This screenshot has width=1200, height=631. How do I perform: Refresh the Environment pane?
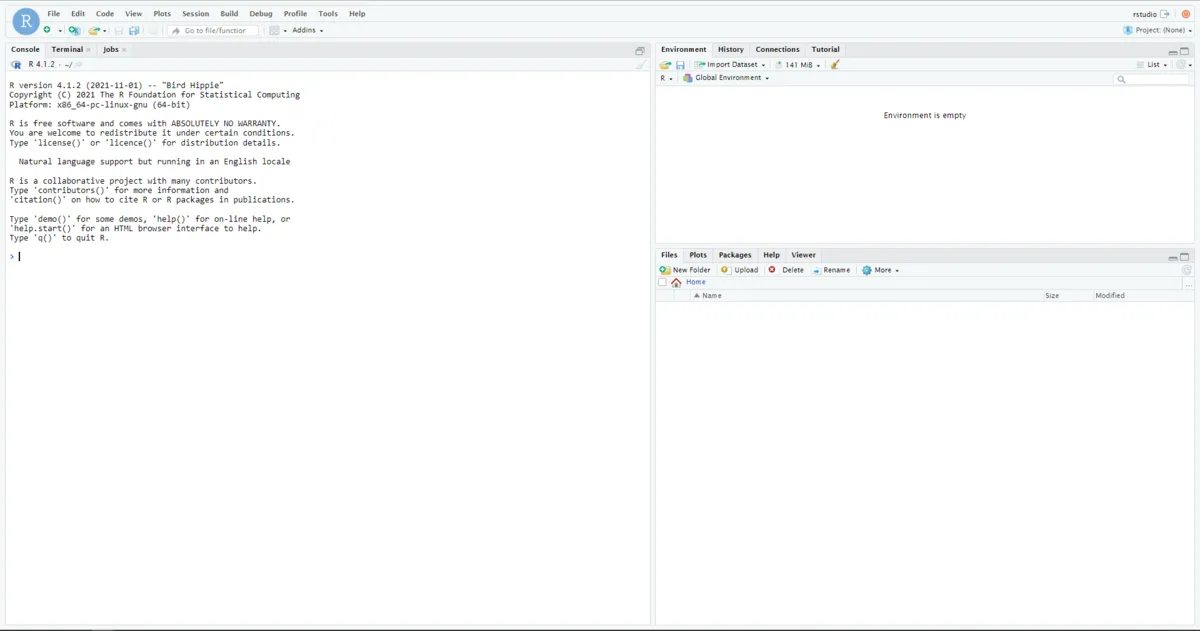(1181, 65)
